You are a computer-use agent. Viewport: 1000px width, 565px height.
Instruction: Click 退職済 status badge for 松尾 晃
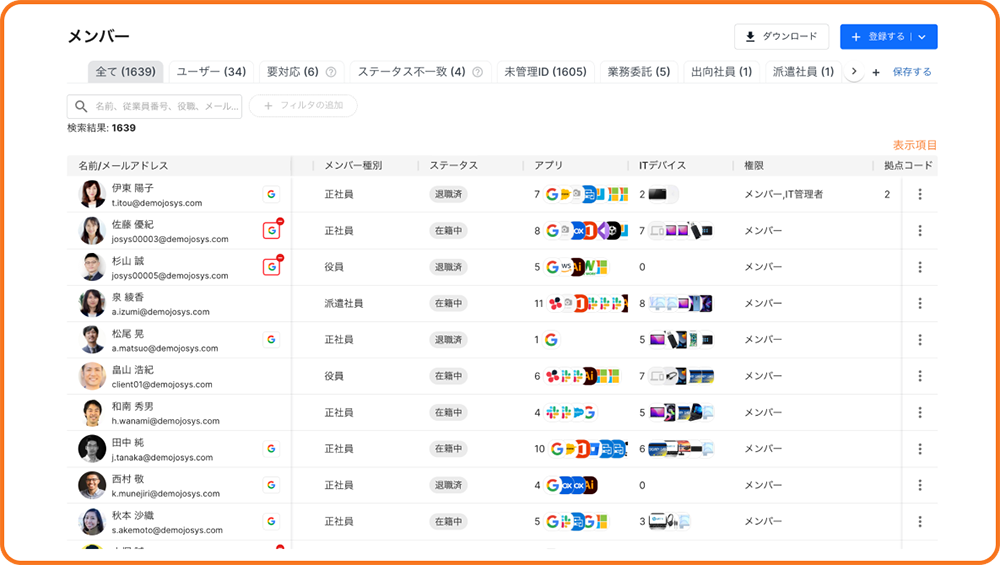[448, 339]
